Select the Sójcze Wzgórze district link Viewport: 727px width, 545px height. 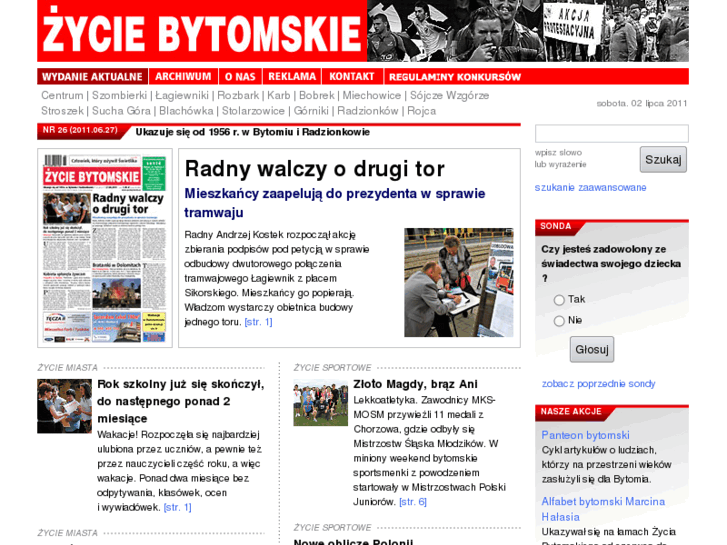[x=449, y=96]
